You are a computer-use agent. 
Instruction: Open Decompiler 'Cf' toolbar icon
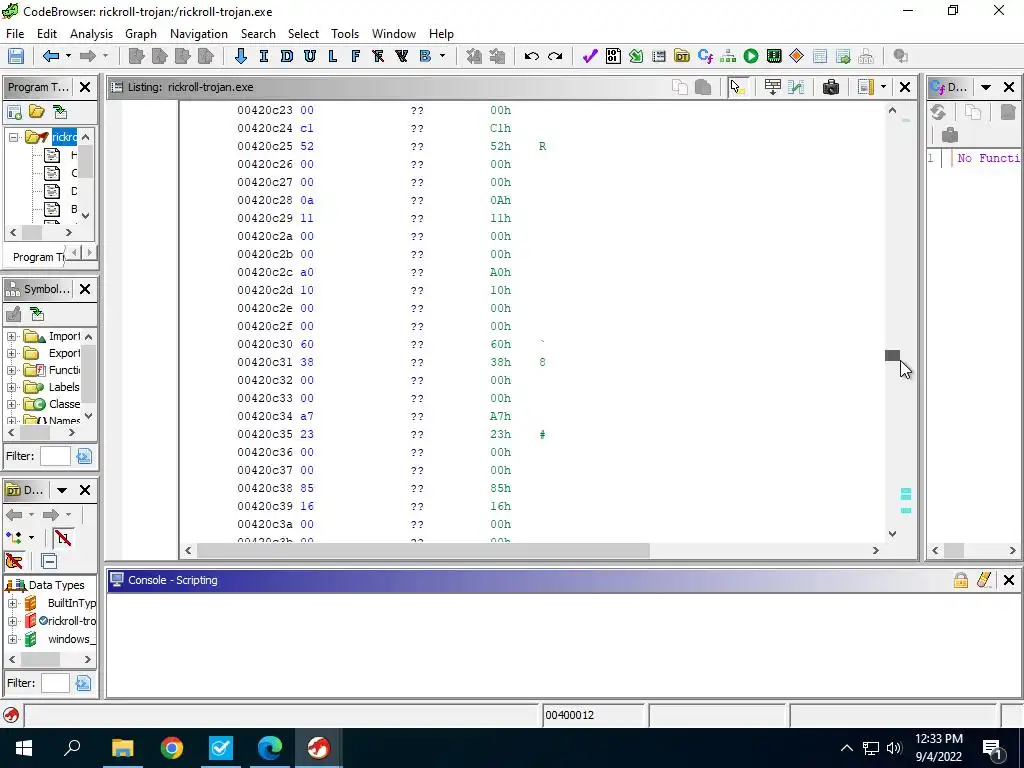pos(705,56)
